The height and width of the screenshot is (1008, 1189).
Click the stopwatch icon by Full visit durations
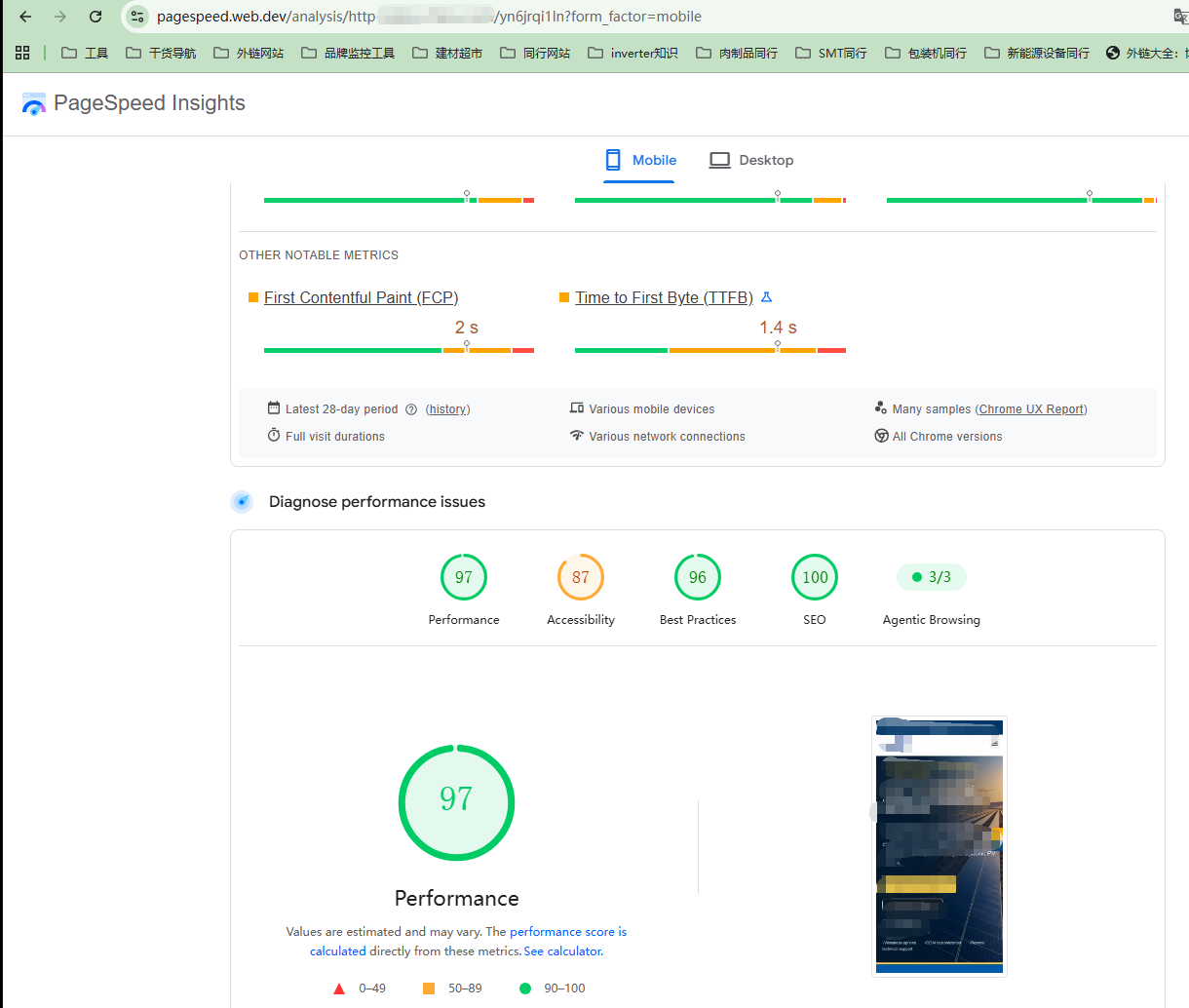tap(274, 436)
